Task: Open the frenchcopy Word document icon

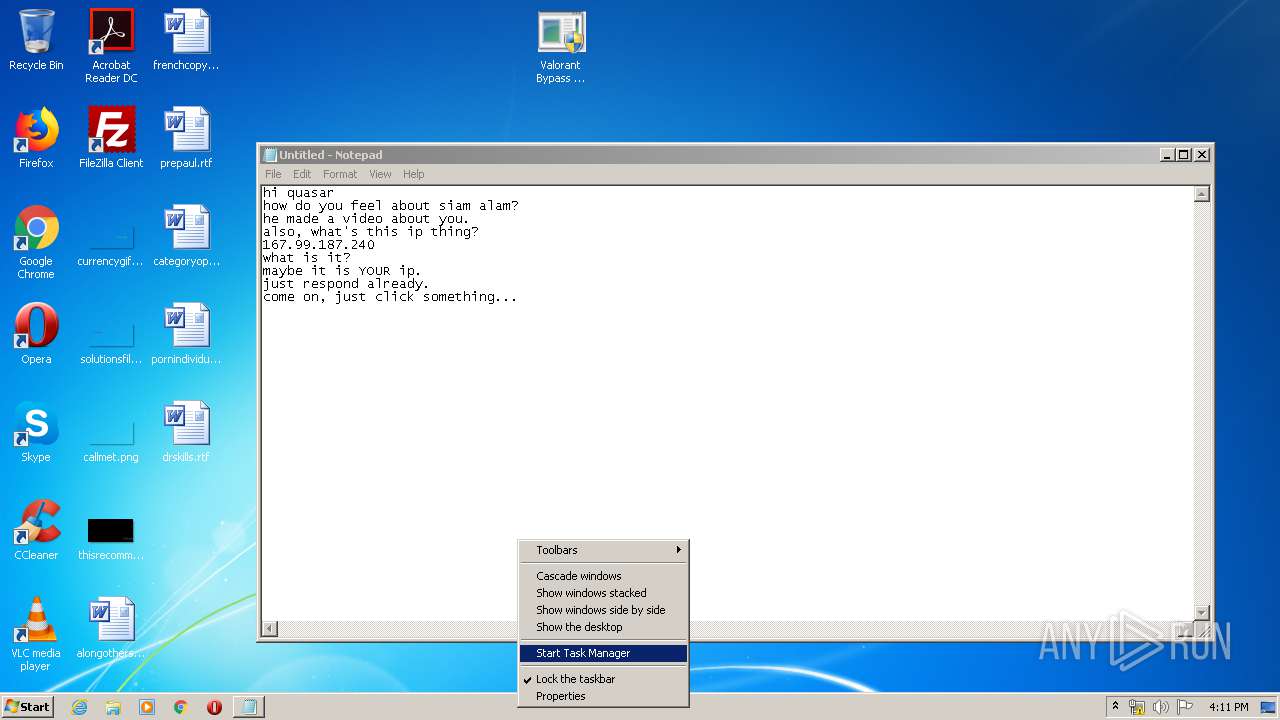Action: coord(186,40)
